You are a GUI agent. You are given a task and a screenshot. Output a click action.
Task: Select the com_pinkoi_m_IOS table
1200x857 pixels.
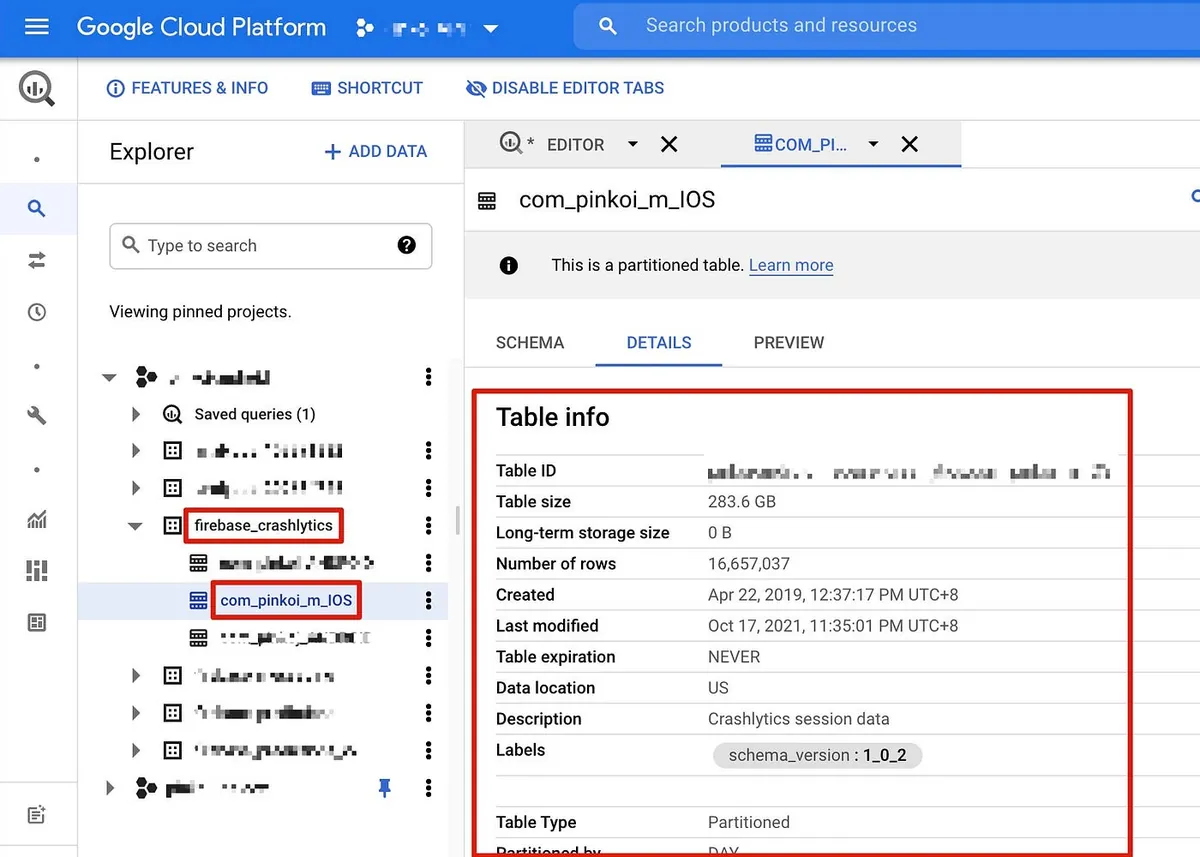point(286,600)
